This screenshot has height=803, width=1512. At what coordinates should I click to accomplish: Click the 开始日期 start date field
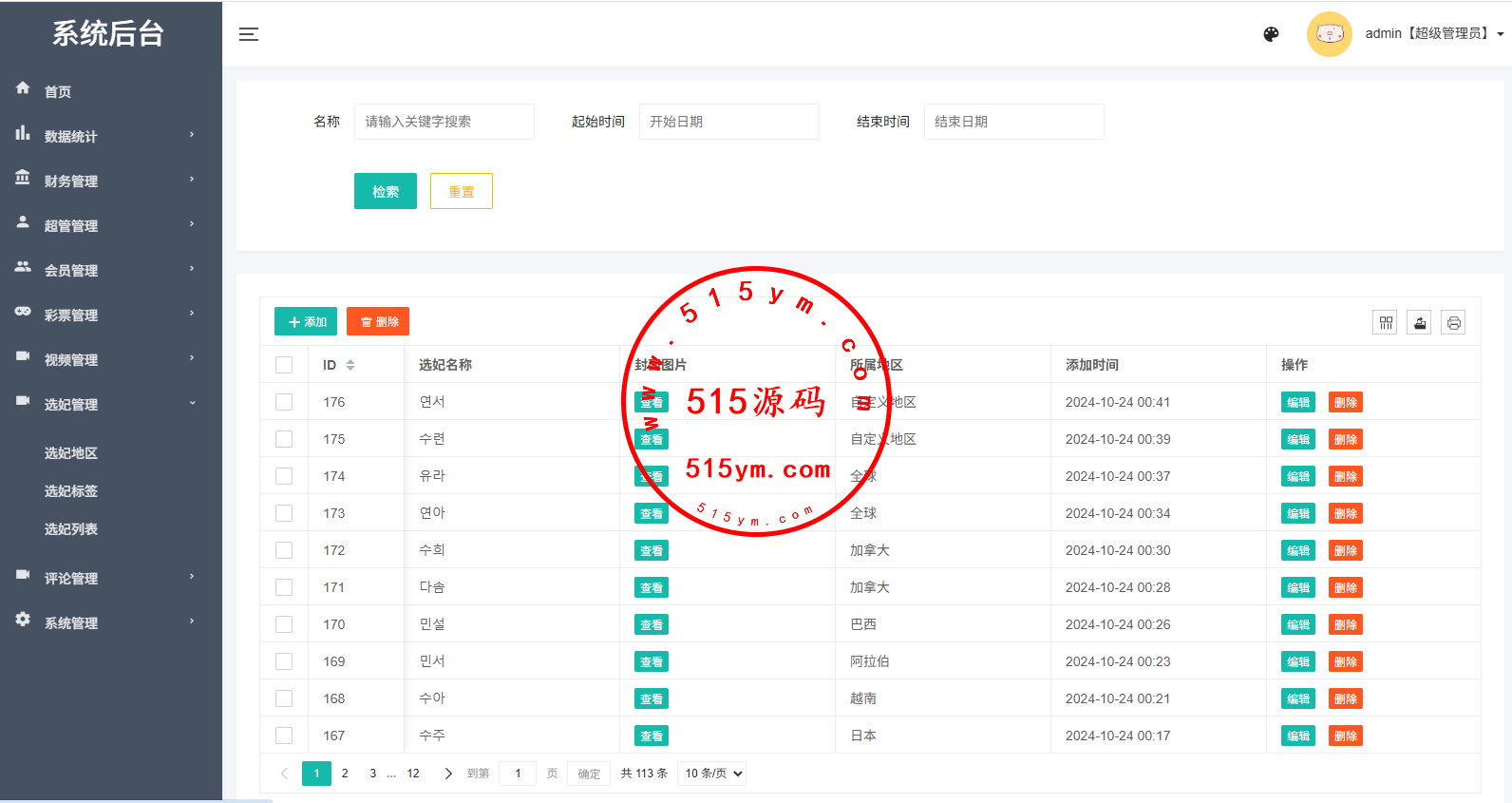tap(728, 122)
